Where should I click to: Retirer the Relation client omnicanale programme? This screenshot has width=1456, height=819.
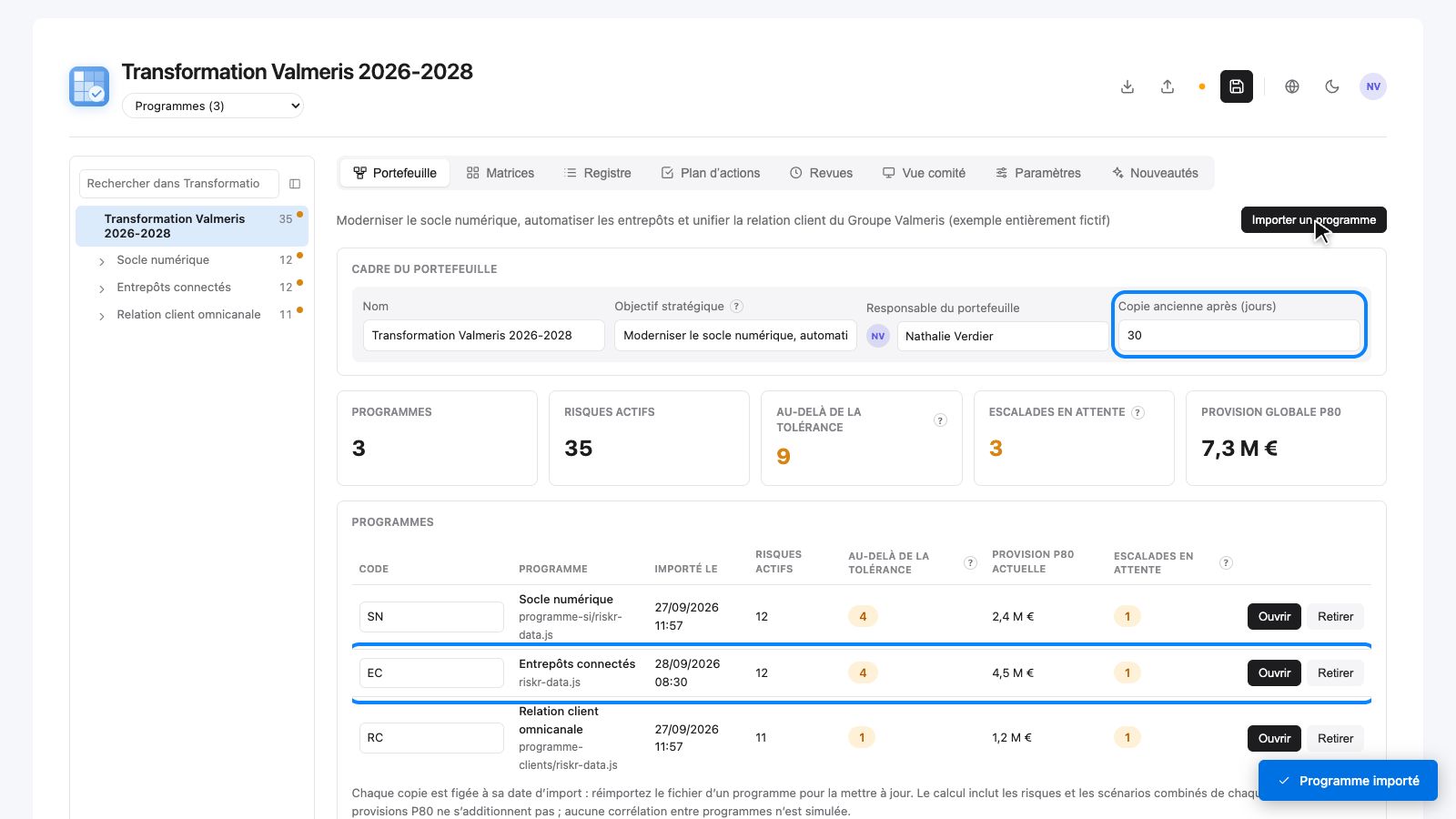tap(1335, 738)
